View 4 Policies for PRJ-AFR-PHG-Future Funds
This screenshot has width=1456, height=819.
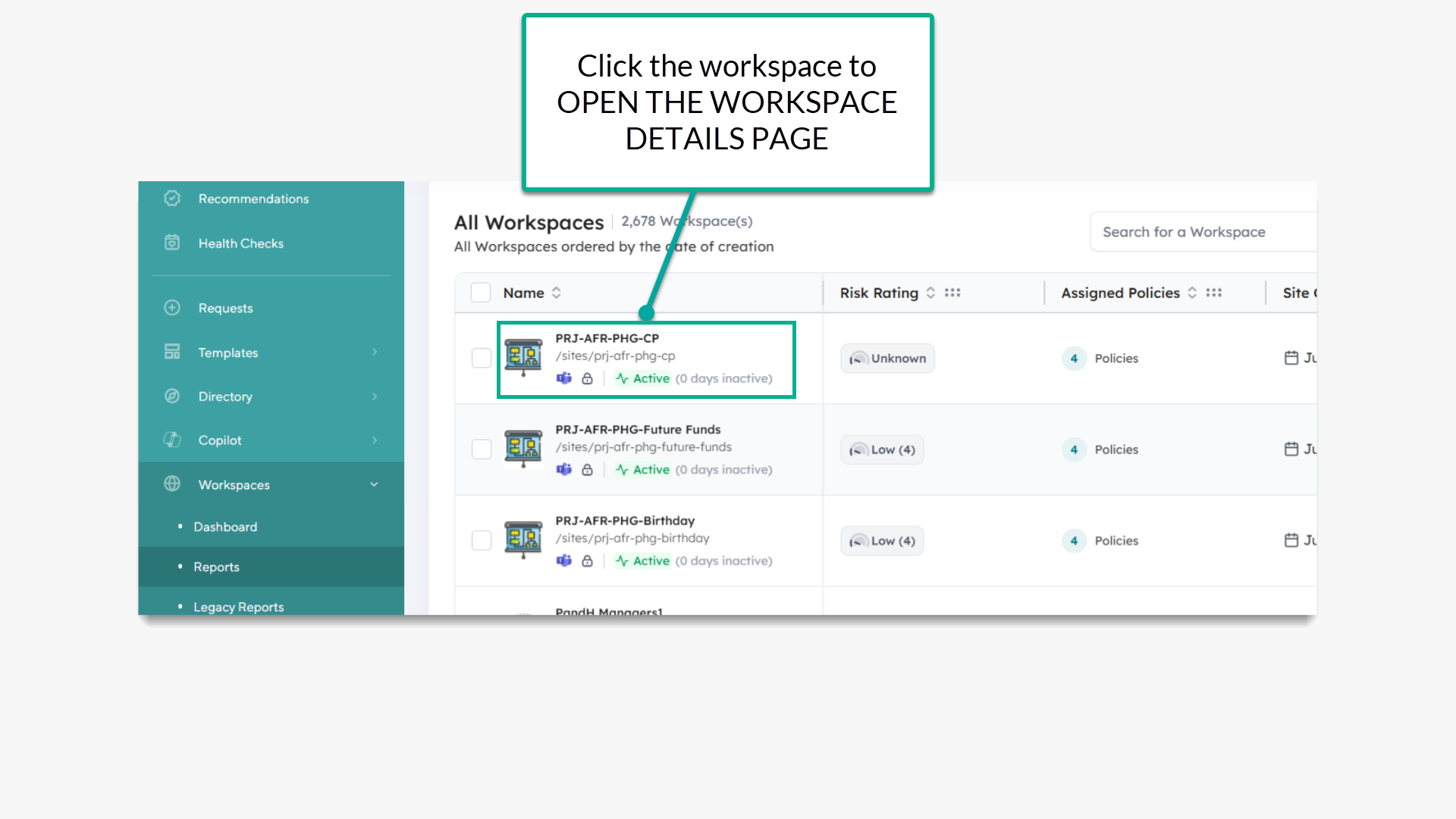(1100, 449)
